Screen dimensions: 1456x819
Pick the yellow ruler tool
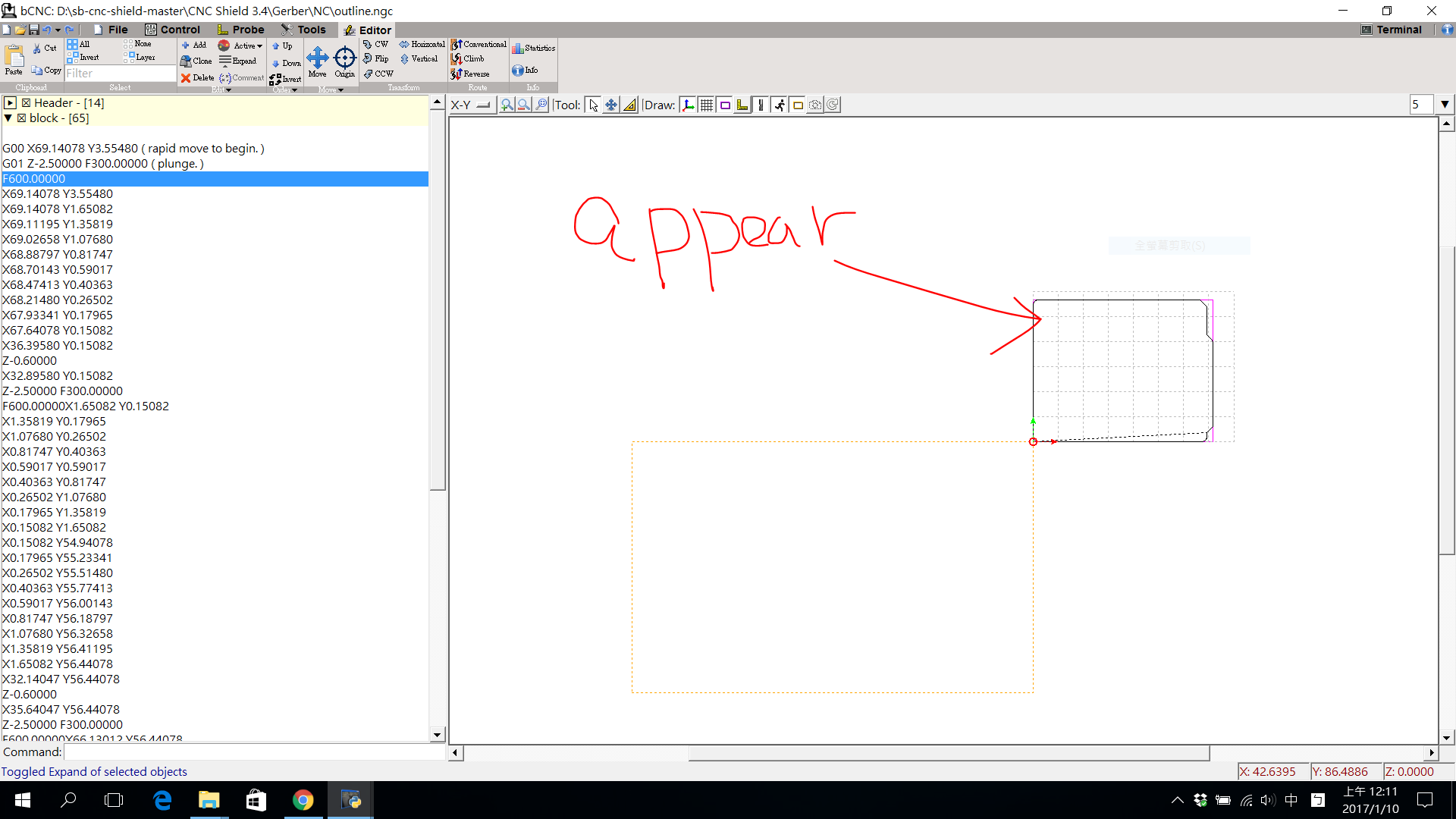pyautogui.click(x=629, y=105)
